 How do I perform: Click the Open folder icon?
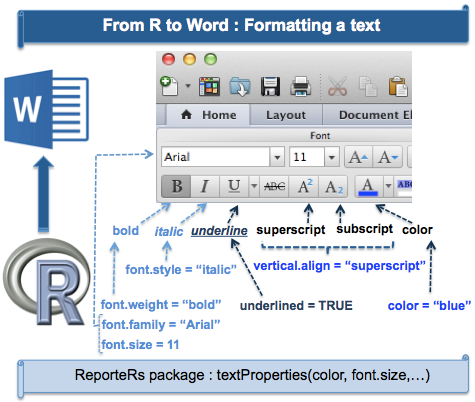pyautogui.click(x=240, y=87)
